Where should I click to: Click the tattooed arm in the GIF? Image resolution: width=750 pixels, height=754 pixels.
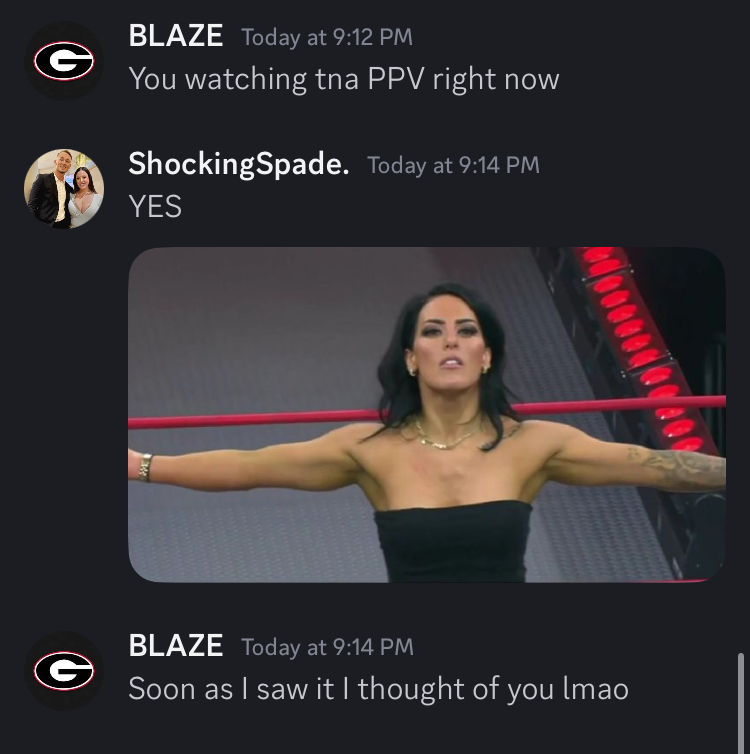click(675, 465)
